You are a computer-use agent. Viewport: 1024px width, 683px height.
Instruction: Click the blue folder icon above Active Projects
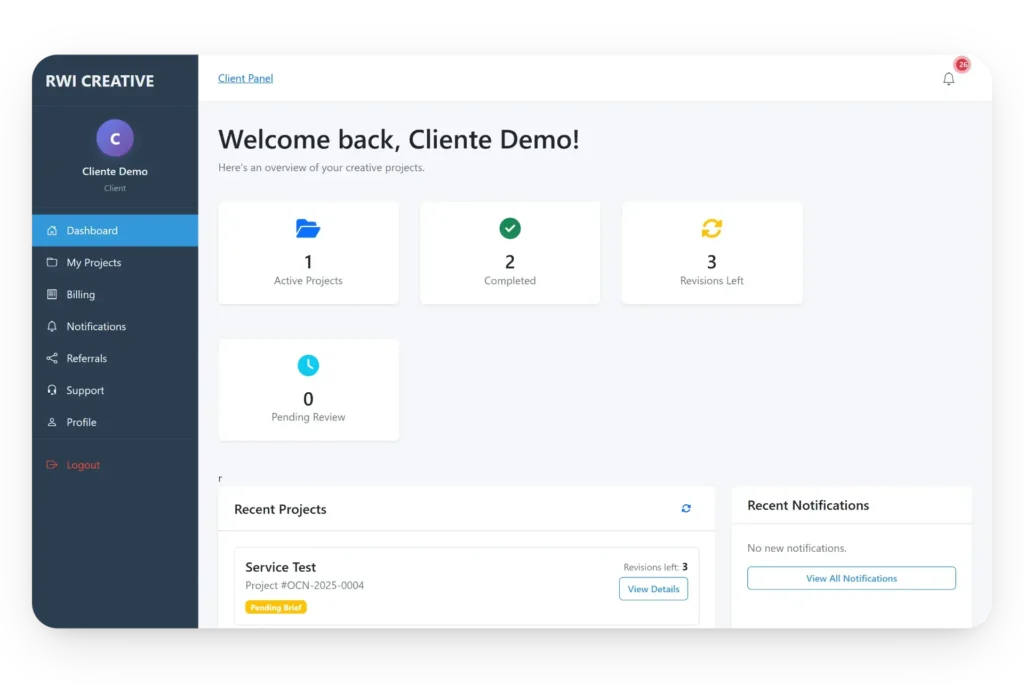(x=308, y=228)
